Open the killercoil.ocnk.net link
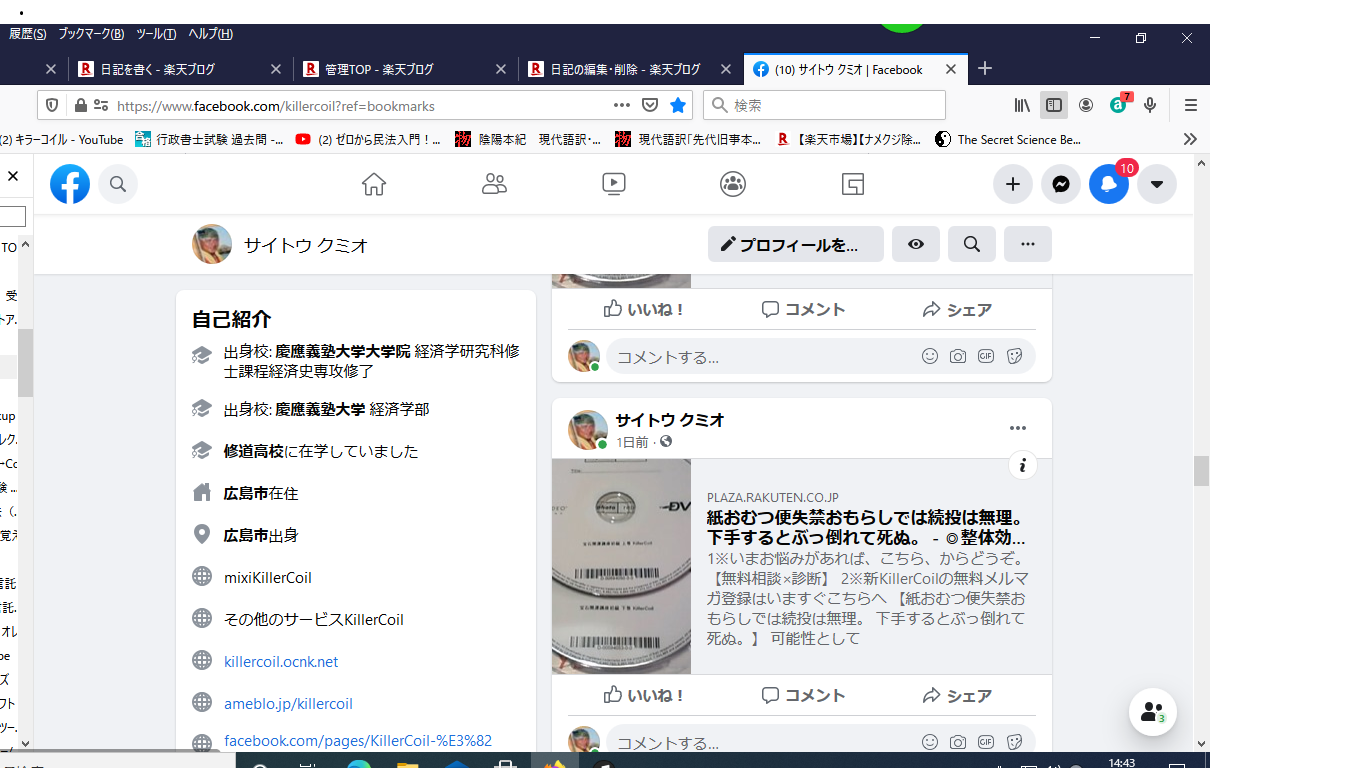Viewport: 1366px width, 768px height. click(x=281, y=661)
